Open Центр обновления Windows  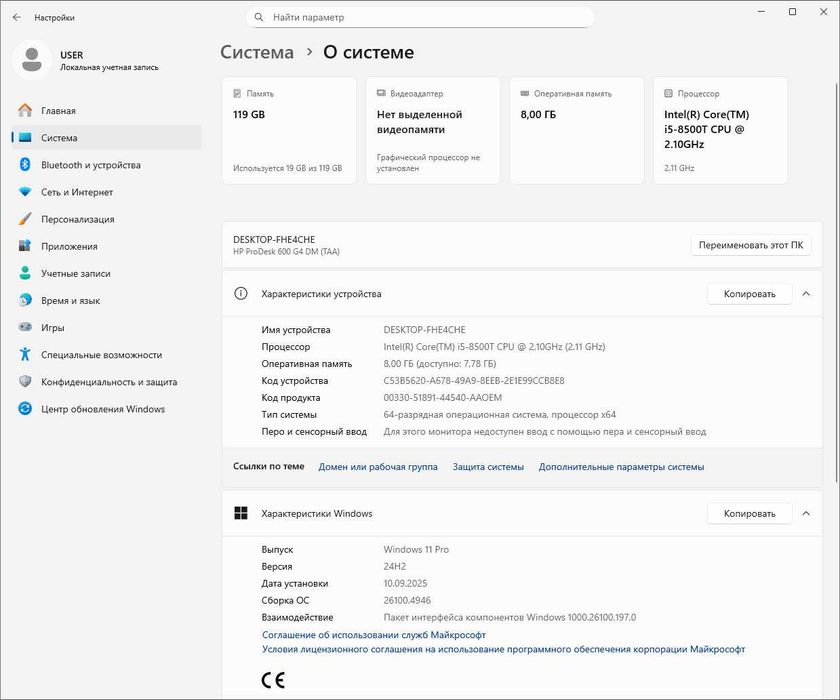click(106, 409)
